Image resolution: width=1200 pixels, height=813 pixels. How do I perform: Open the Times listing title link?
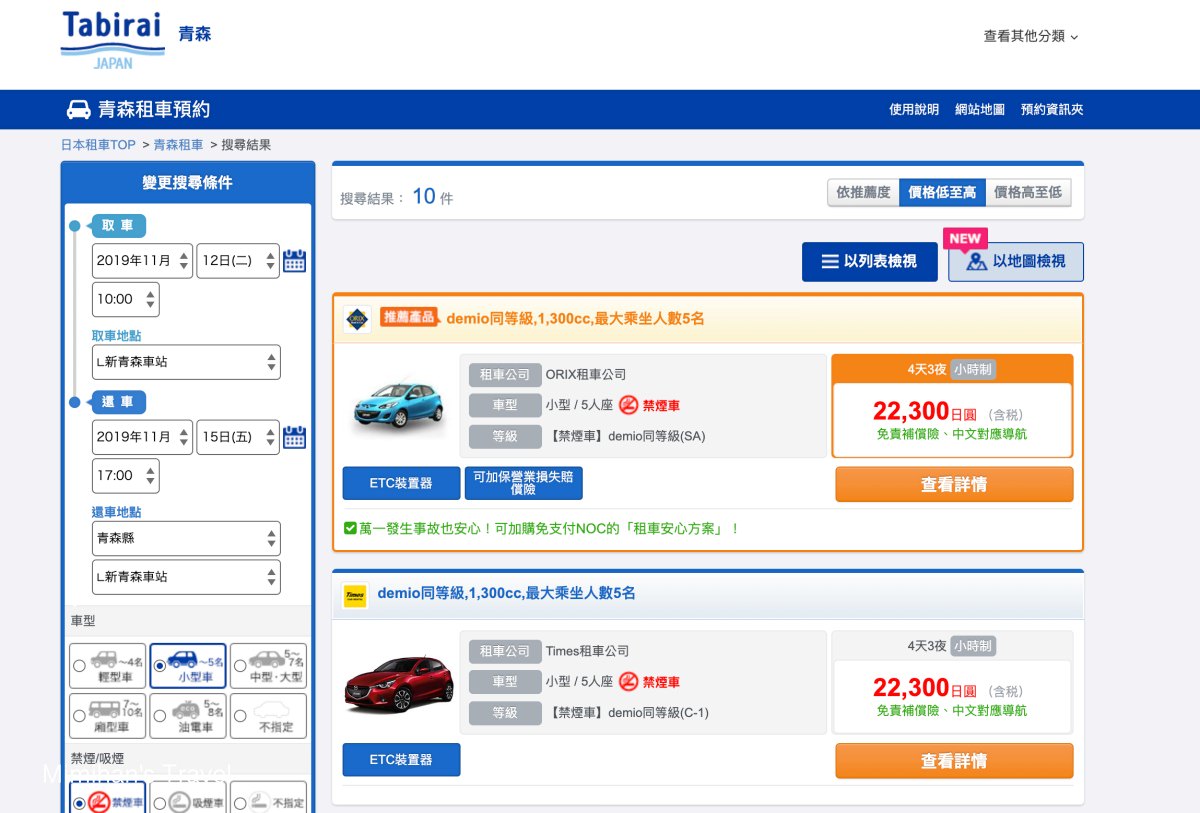[x=506, y=593]
